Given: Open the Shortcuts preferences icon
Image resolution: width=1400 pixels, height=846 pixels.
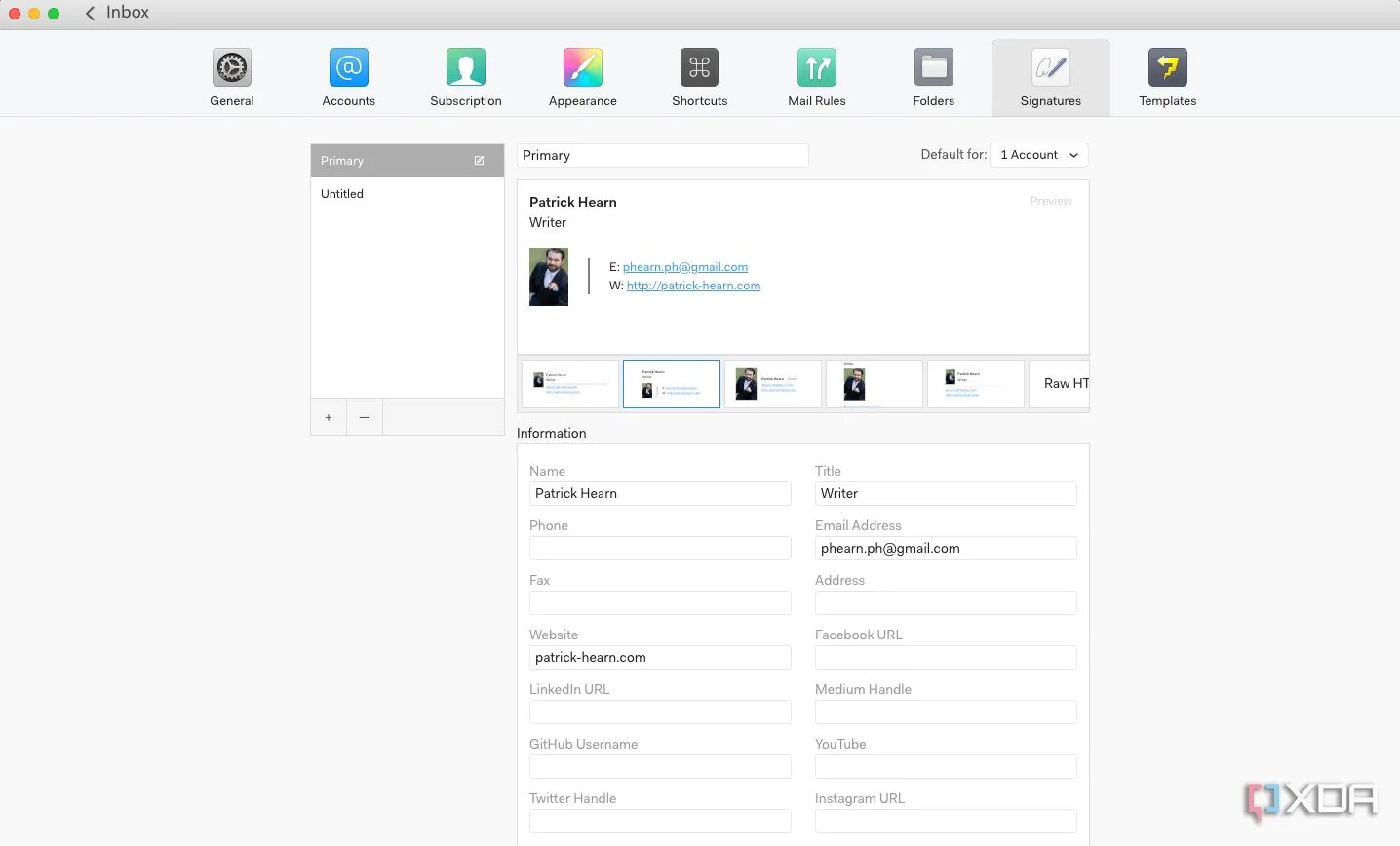Looking at the screenshot, I should (700, 67).
